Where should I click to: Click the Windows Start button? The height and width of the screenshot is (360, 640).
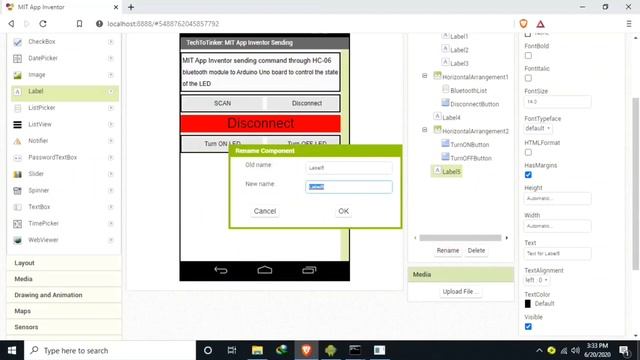coord(12,350)
